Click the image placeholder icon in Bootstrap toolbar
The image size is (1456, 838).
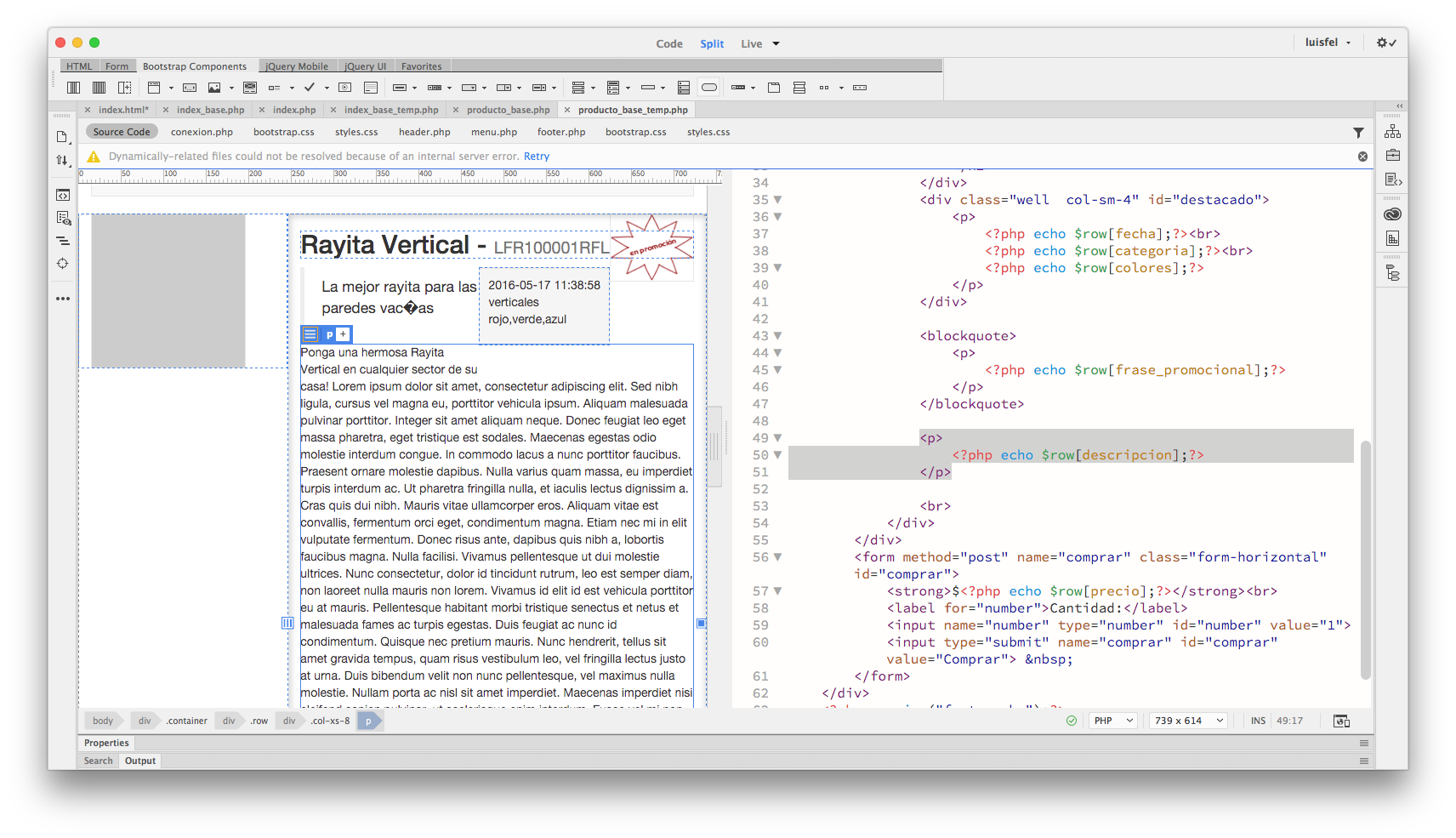pyautogui.click(x=214, y=88)
